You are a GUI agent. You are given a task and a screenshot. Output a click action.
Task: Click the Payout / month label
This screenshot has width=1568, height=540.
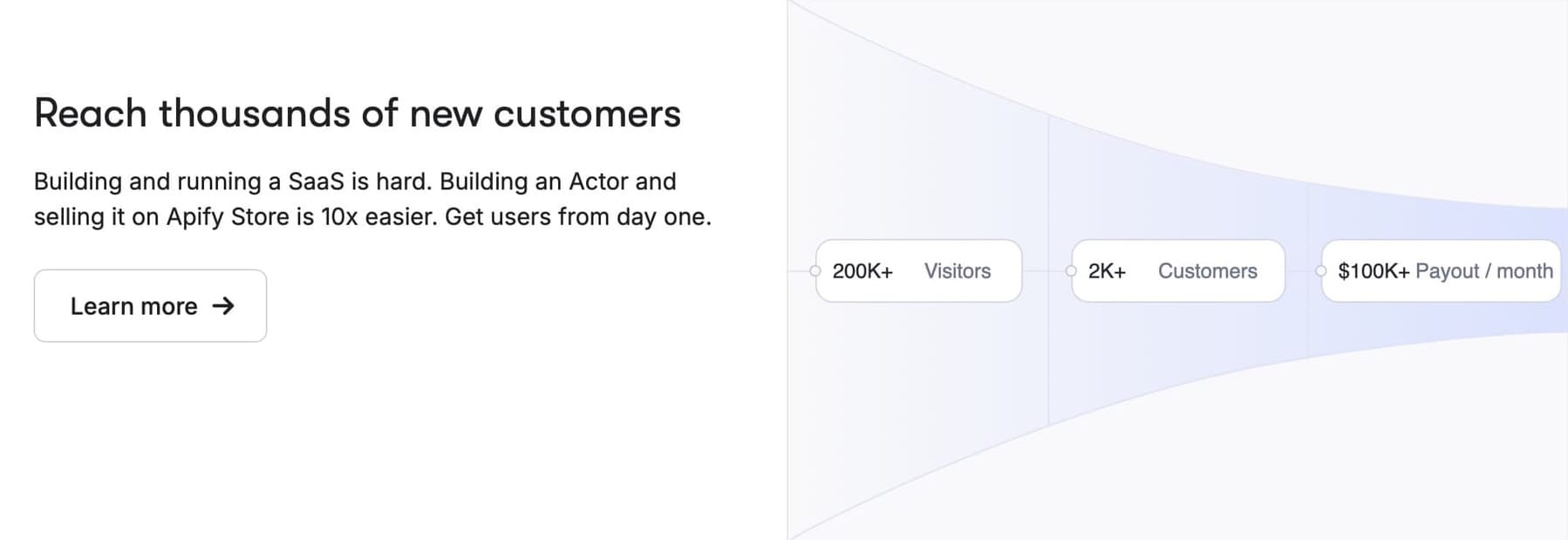[x=1485, y=271]
